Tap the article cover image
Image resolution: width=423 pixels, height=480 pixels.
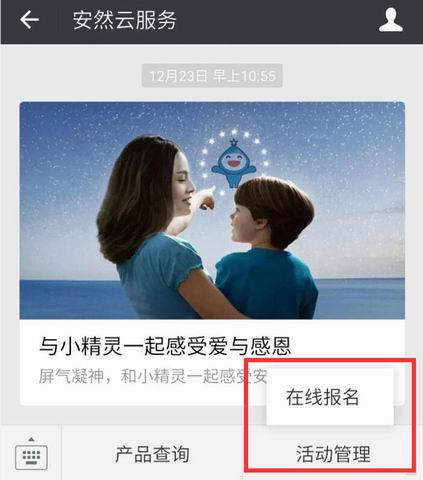[212, 211]
